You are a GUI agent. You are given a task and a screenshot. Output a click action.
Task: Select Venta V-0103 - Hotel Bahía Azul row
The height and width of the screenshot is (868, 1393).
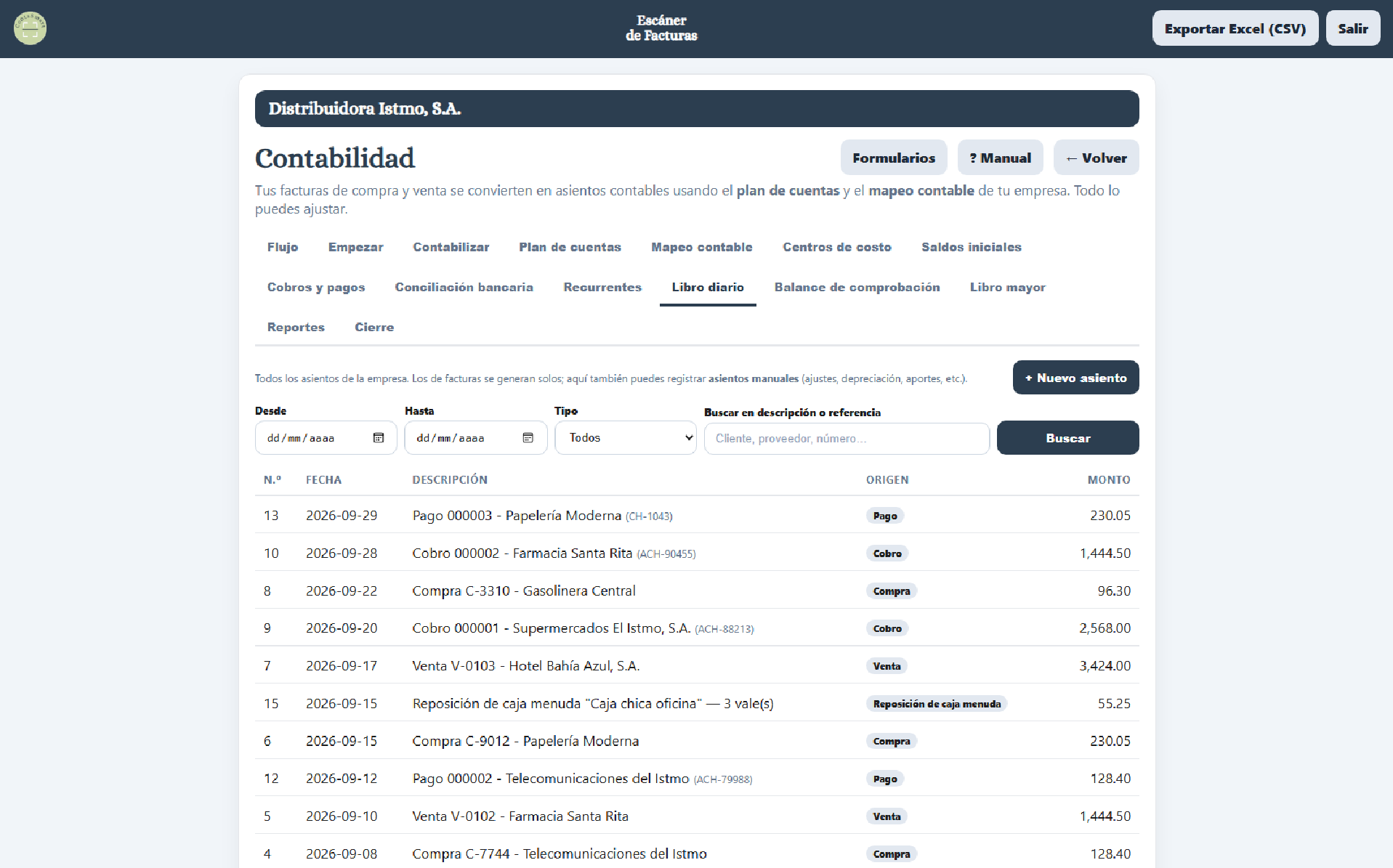click(x=697, y=665)
